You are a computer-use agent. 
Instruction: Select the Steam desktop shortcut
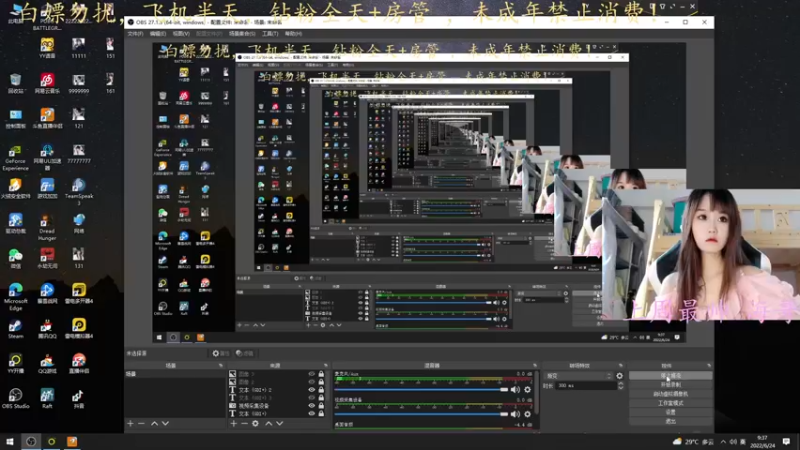click(x=15, y=329)
